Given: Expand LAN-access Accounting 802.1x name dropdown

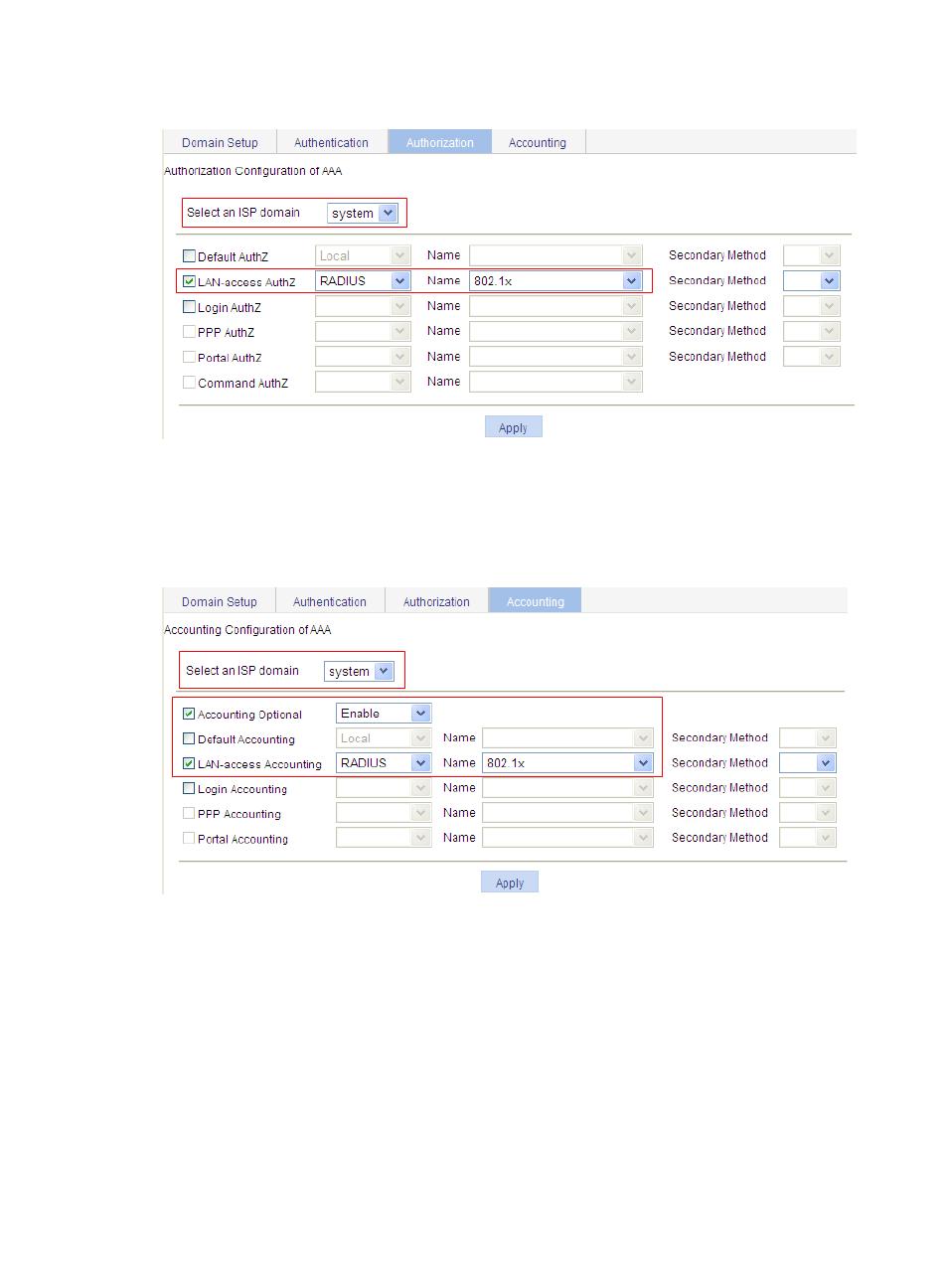Looking at the screenshot, I should click(643, 763).
